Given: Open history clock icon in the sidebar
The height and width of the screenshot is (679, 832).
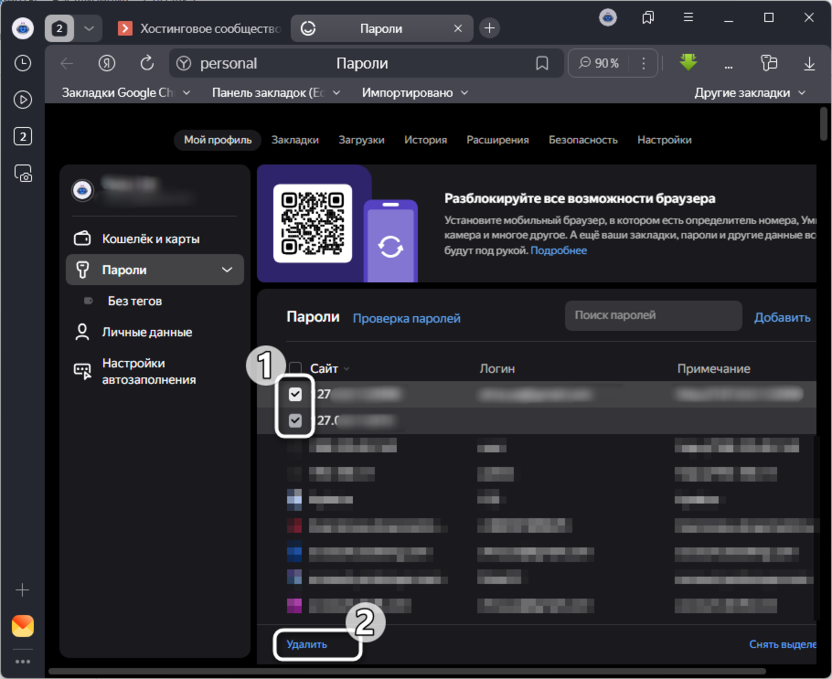Looking at the screenshot, I should (22, 63).
